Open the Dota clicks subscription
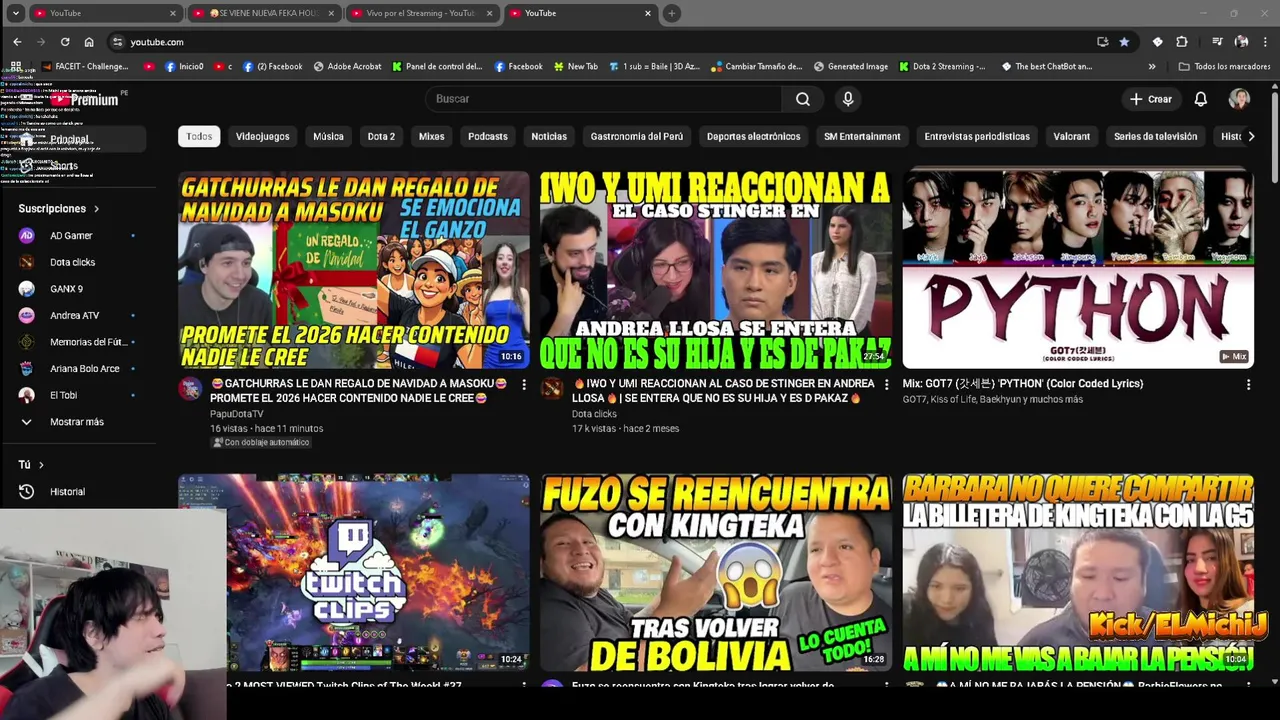Viewport: 1280px width, 720px height. [72, 262]
